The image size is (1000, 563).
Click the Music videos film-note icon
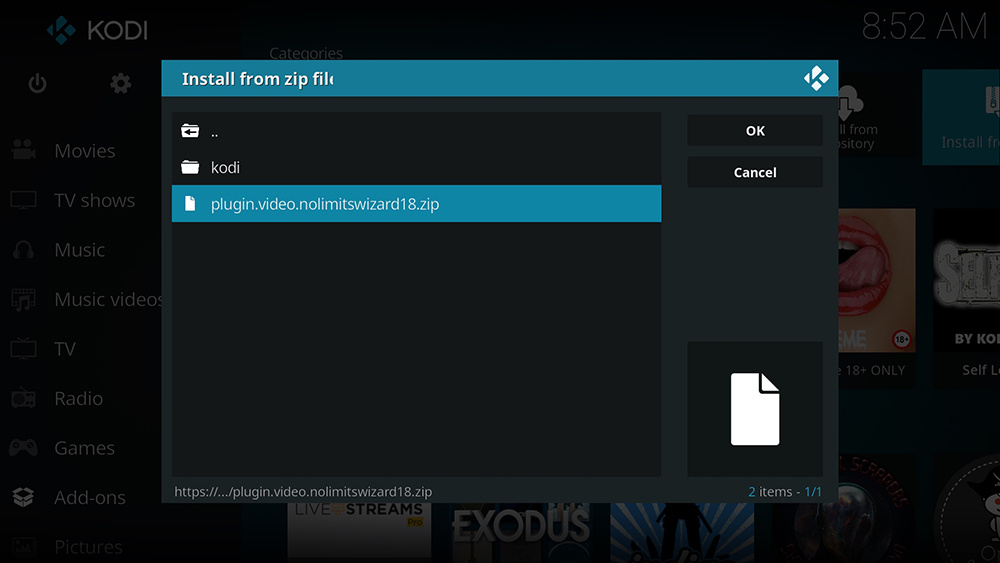click(x=24, y=300)
